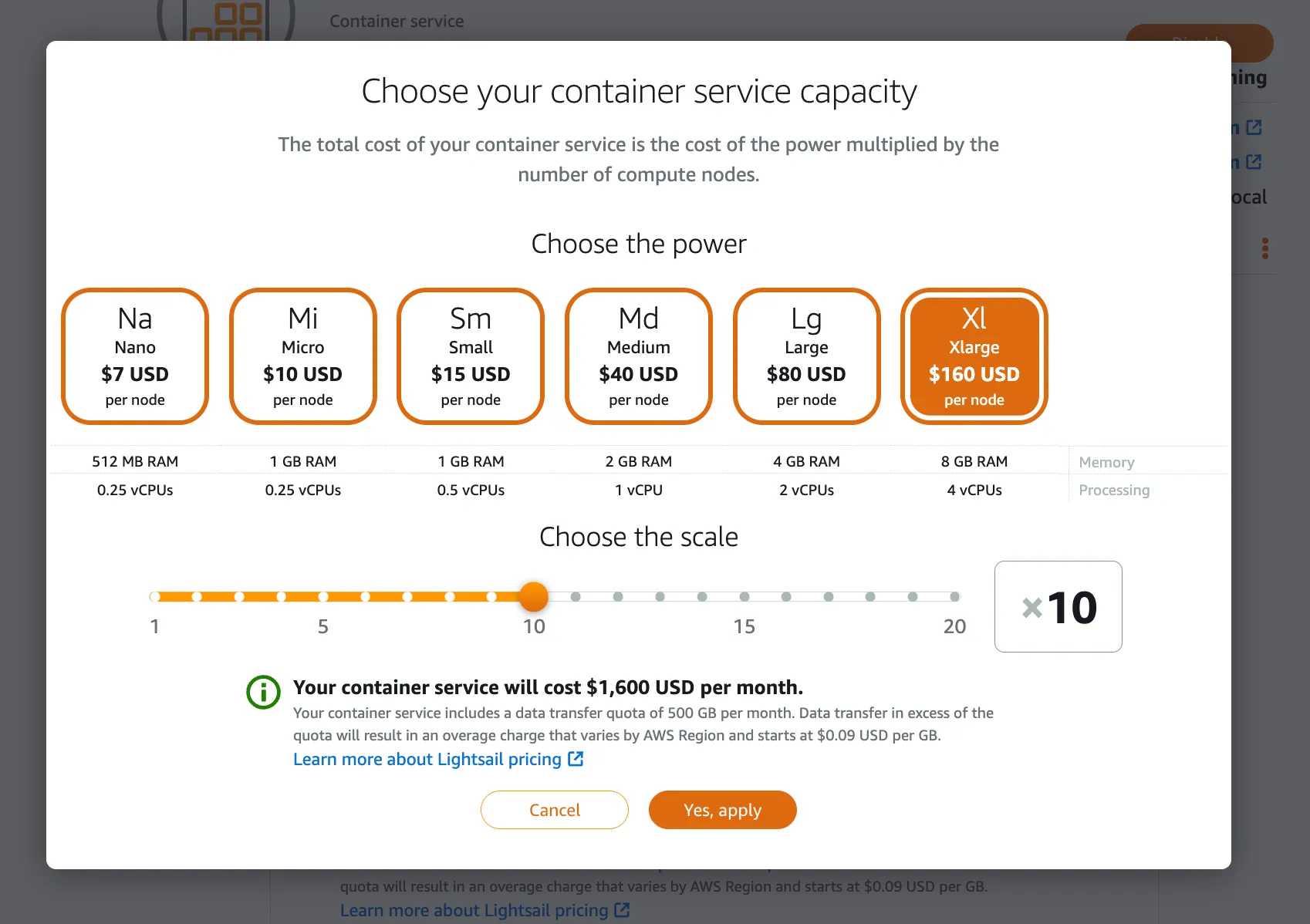Click the three-dot menu icon behind dialog
Image resolution: width=1310 pixels, height=924 pixels.
click(x=1264, y=248)
